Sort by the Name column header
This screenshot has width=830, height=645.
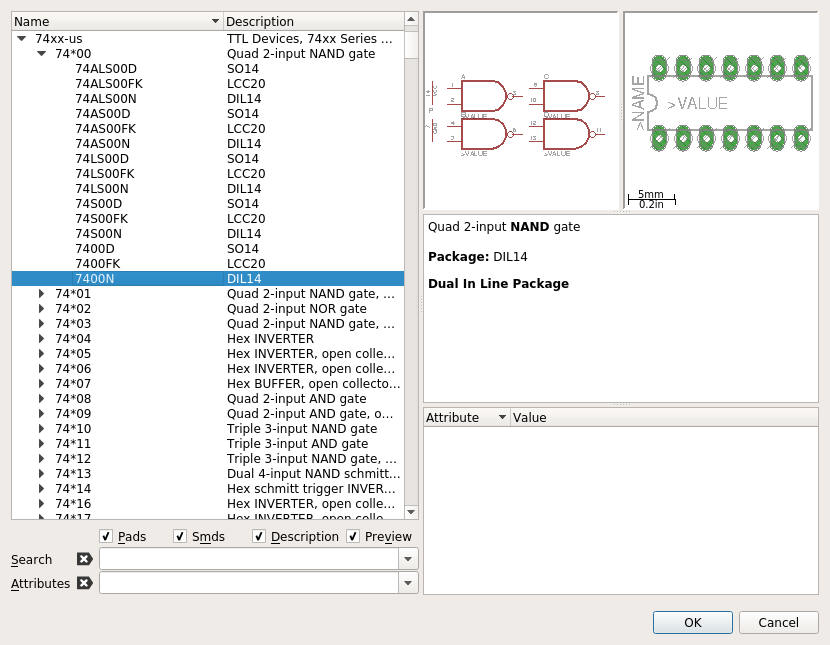[x=115, y=21]
